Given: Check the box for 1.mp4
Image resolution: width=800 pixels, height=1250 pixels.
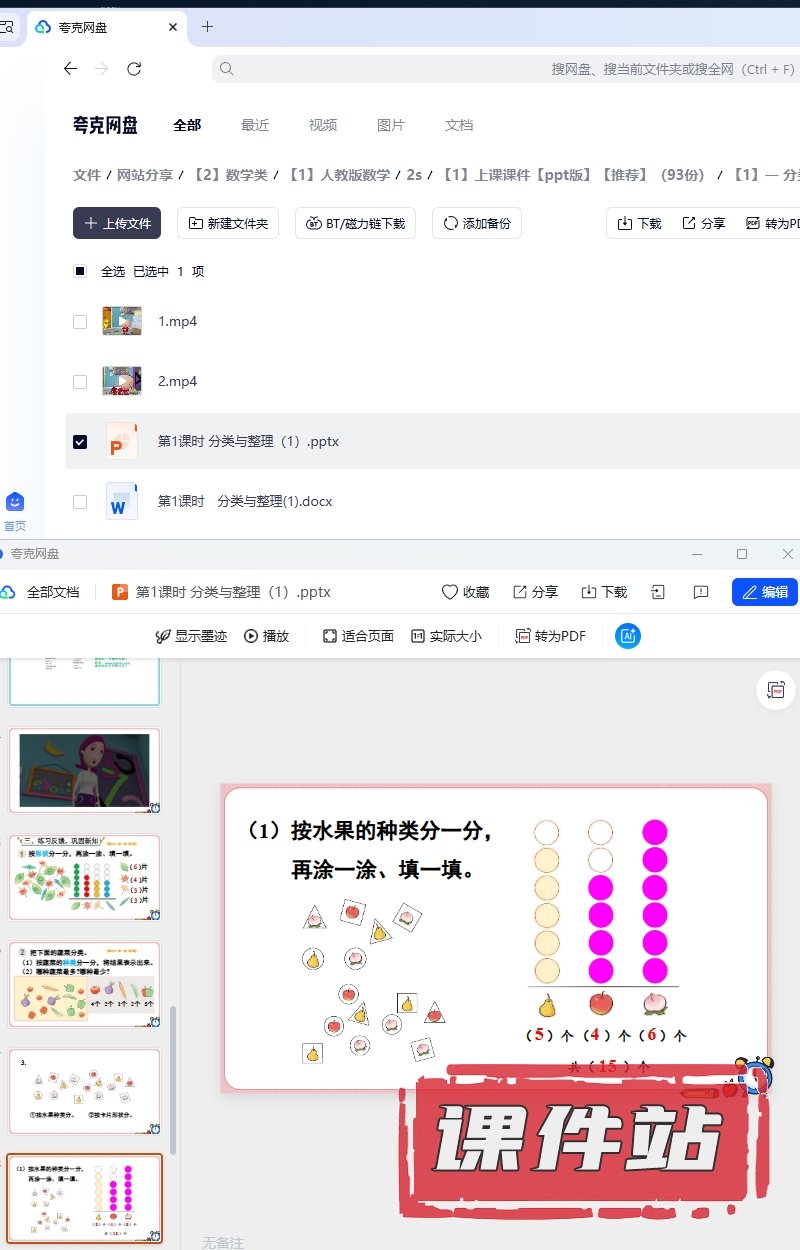Looking at the screenshot, I should [x=80, y=322].
